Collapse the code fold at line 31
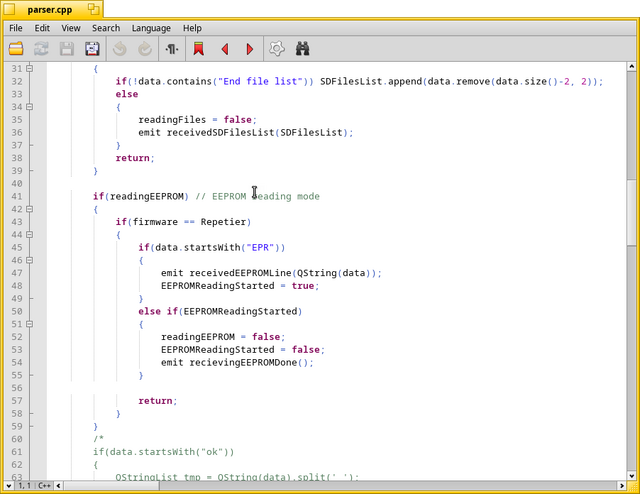This screenshot has height=494, width=640. click(x=29, y=69)
